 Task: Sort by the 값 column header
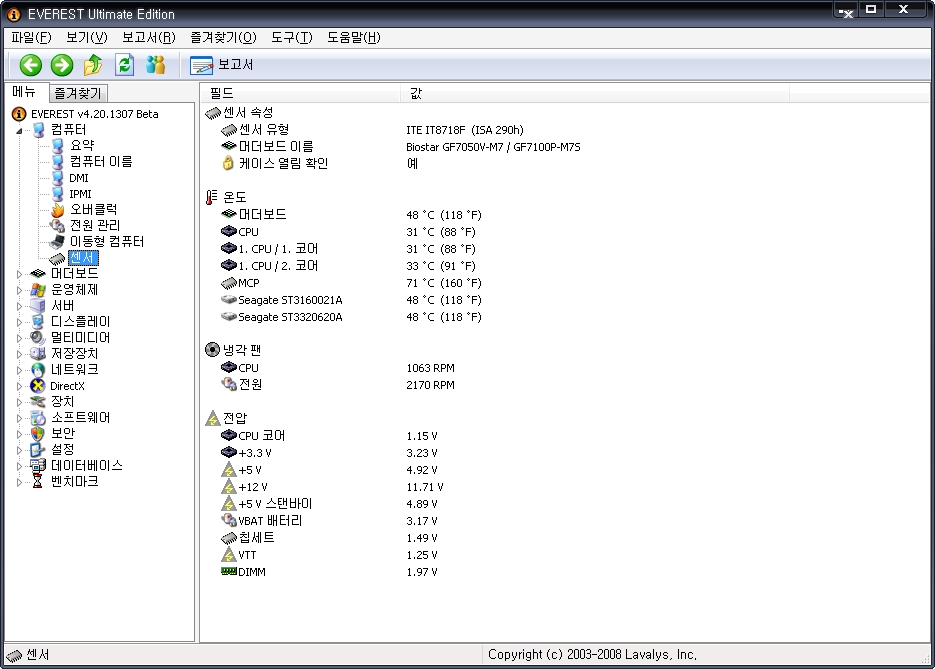[x=595, y=93]
